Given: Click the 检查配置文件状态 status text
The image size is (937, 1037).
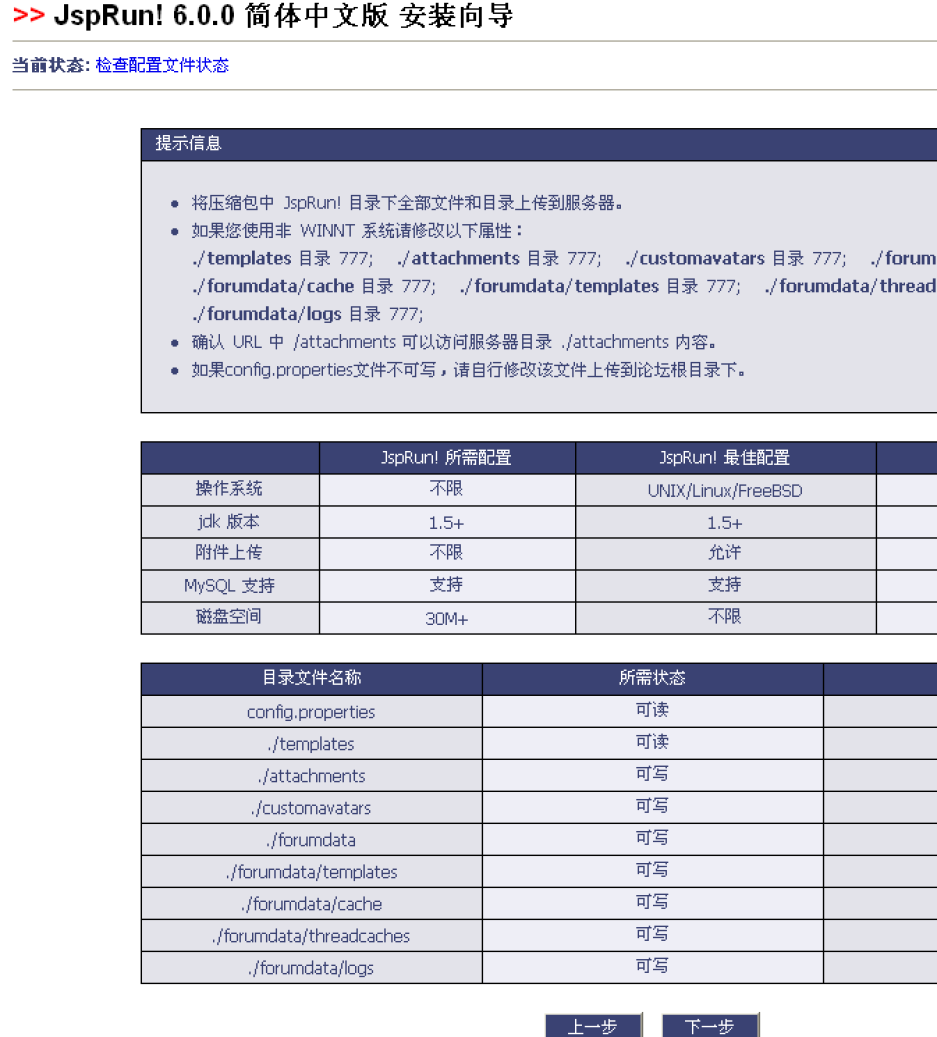Looking at the screenshot, I should (x=162, y=65).
